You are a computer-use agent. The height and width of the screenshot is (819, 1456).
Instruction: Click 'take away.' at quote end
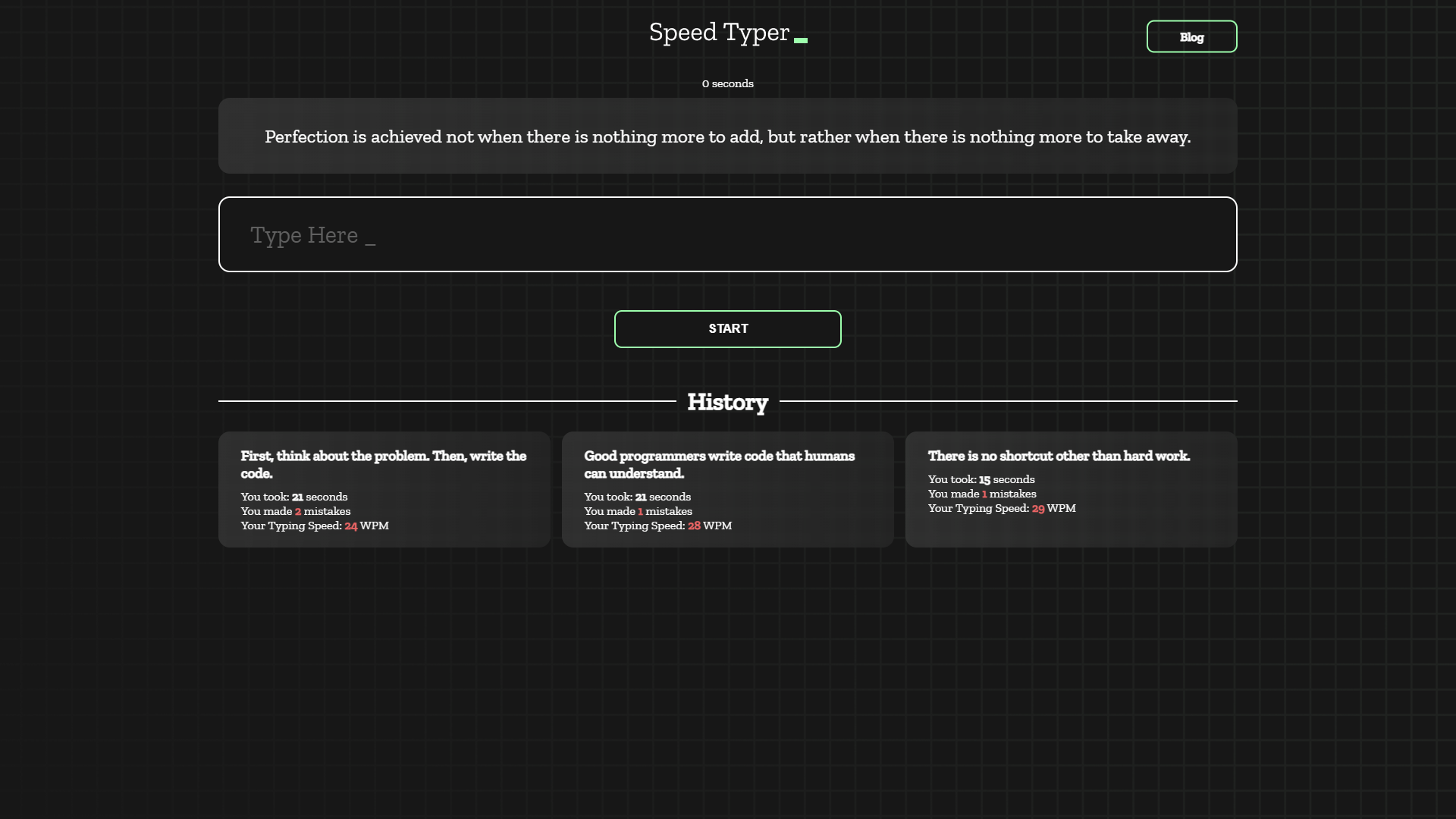tap(1148, 136)
